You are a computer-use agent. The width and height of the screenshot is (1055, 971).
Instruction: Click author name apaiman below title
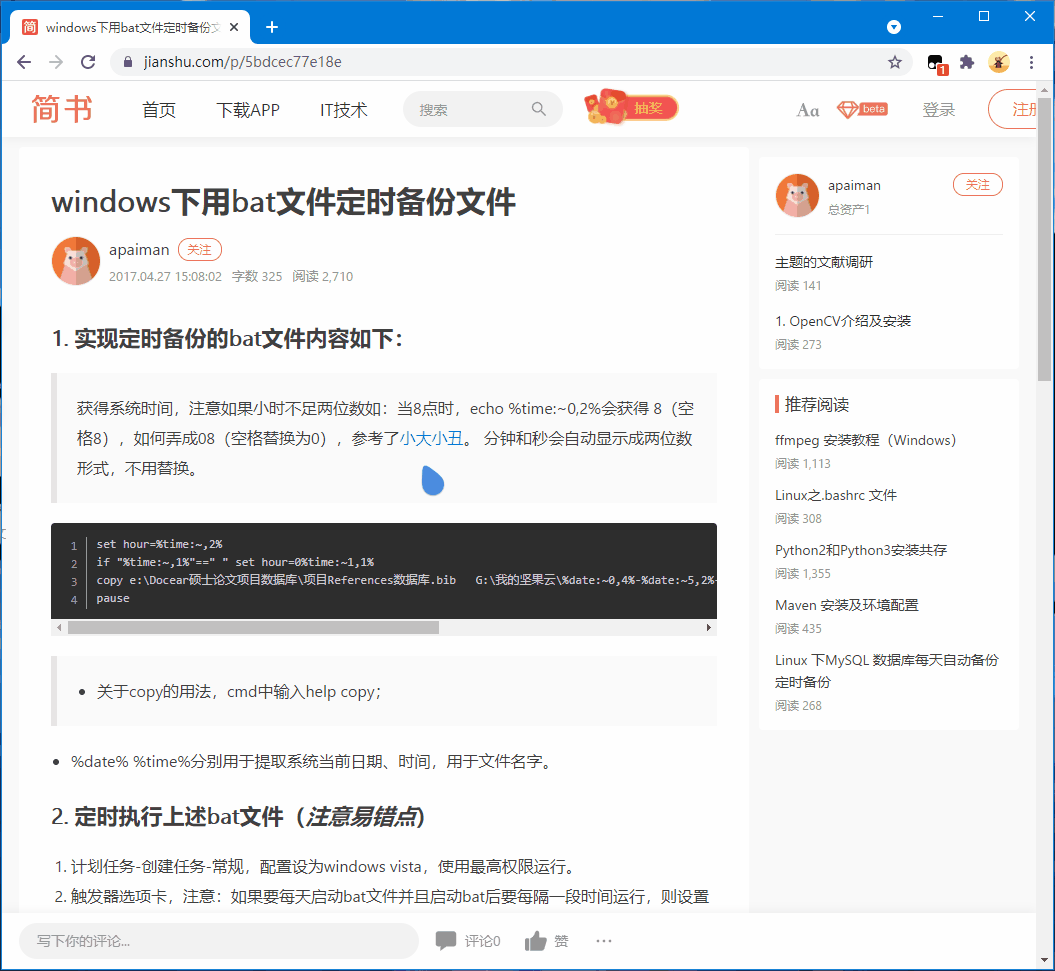tap(139, 250)
